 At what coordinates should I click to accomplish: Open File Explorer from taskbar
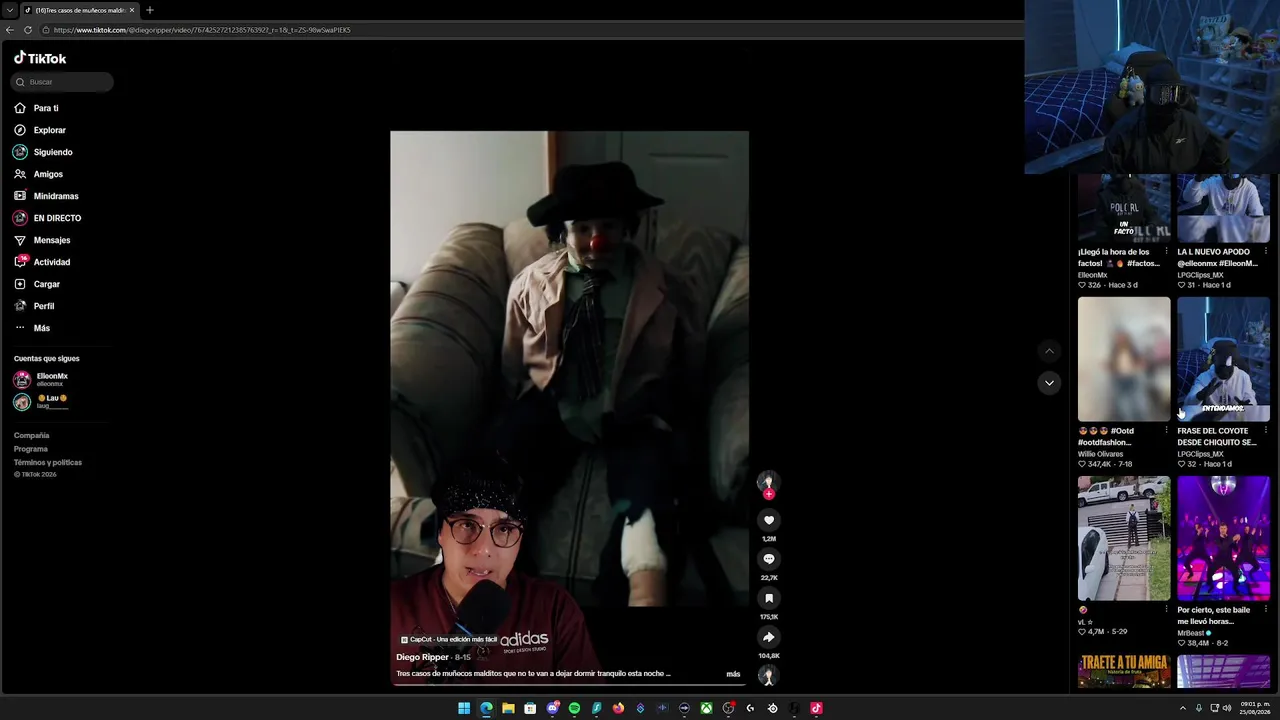(508, 708)
